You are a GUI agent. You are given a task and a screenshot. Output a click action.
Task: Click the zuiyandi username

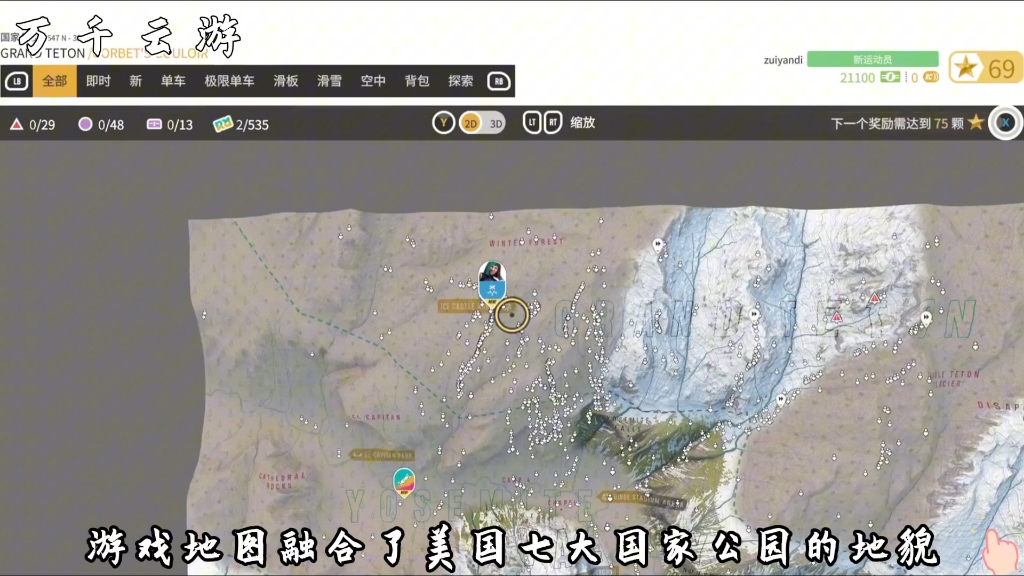(x=783, y=60)
